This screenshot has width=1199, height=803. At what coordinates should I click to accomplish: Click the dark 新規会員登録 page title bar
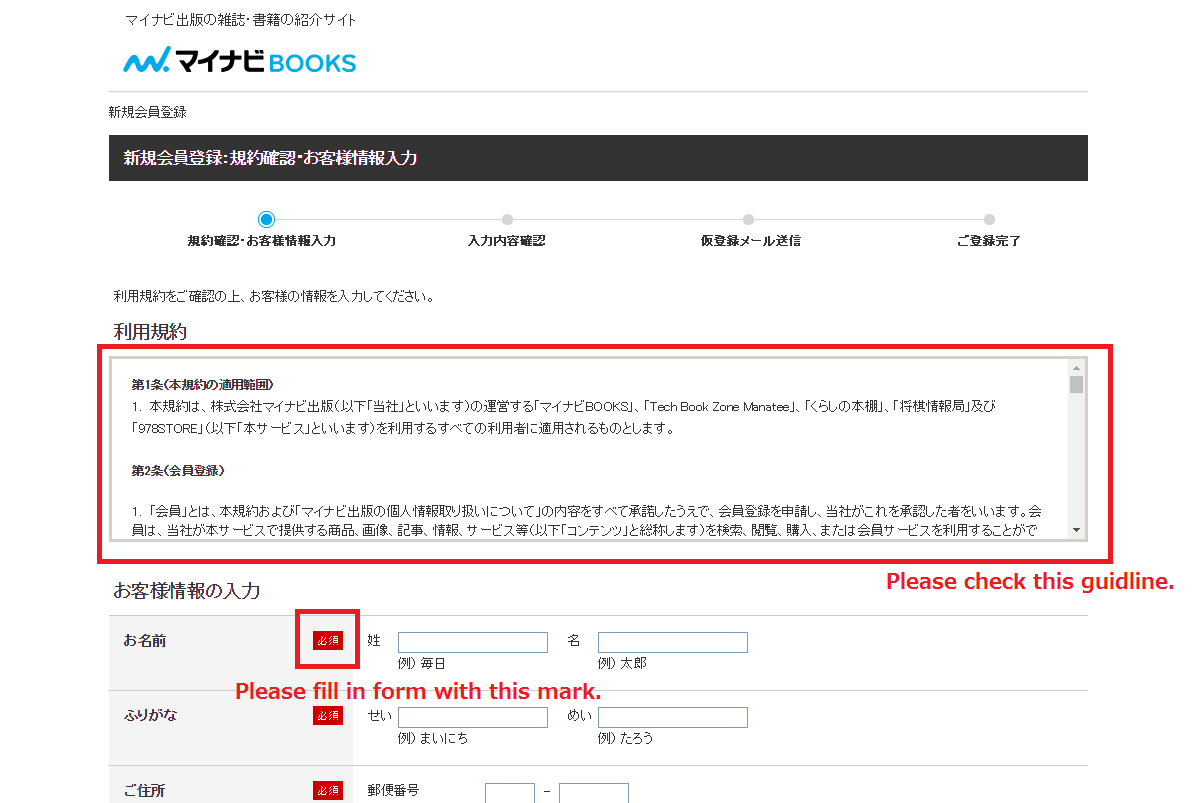point(598,158)
